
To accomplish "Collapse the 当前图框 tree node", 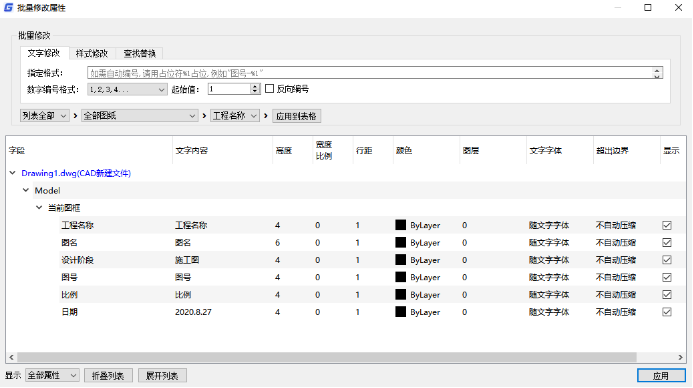I will coord(39,208).
